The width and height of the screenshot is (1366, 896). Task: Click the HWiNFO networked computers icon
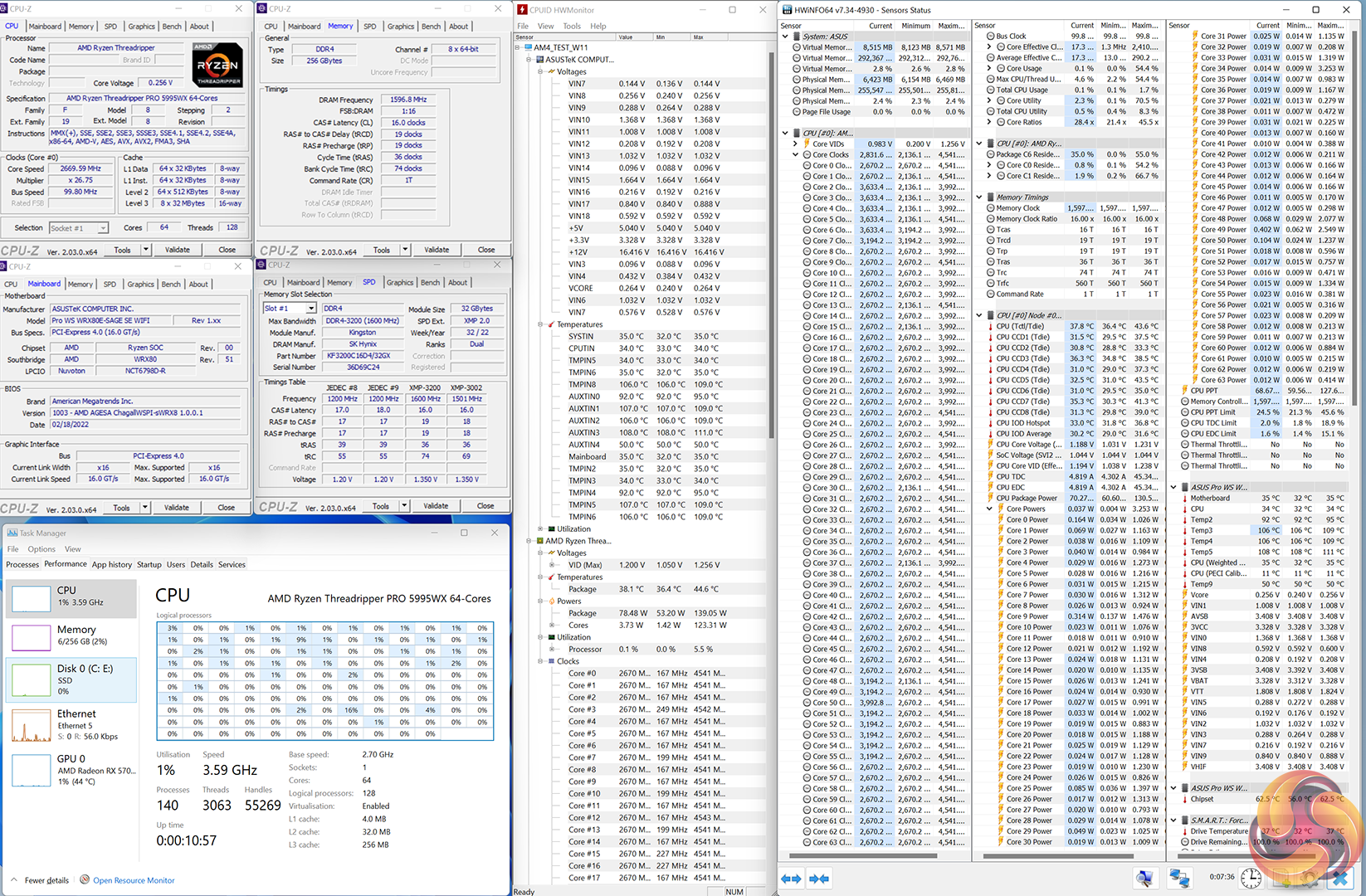click(x=1179, y=878)
